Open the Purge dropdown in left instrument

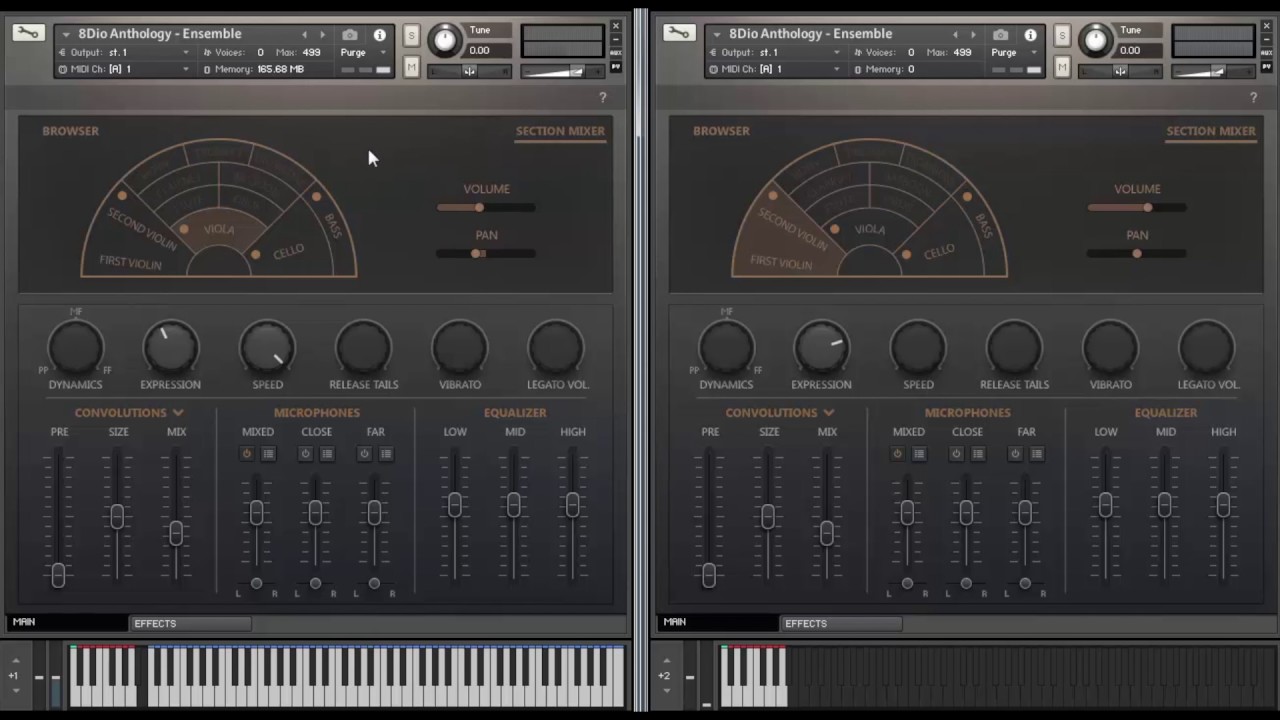pyautogui.click(x=362, y=52)
